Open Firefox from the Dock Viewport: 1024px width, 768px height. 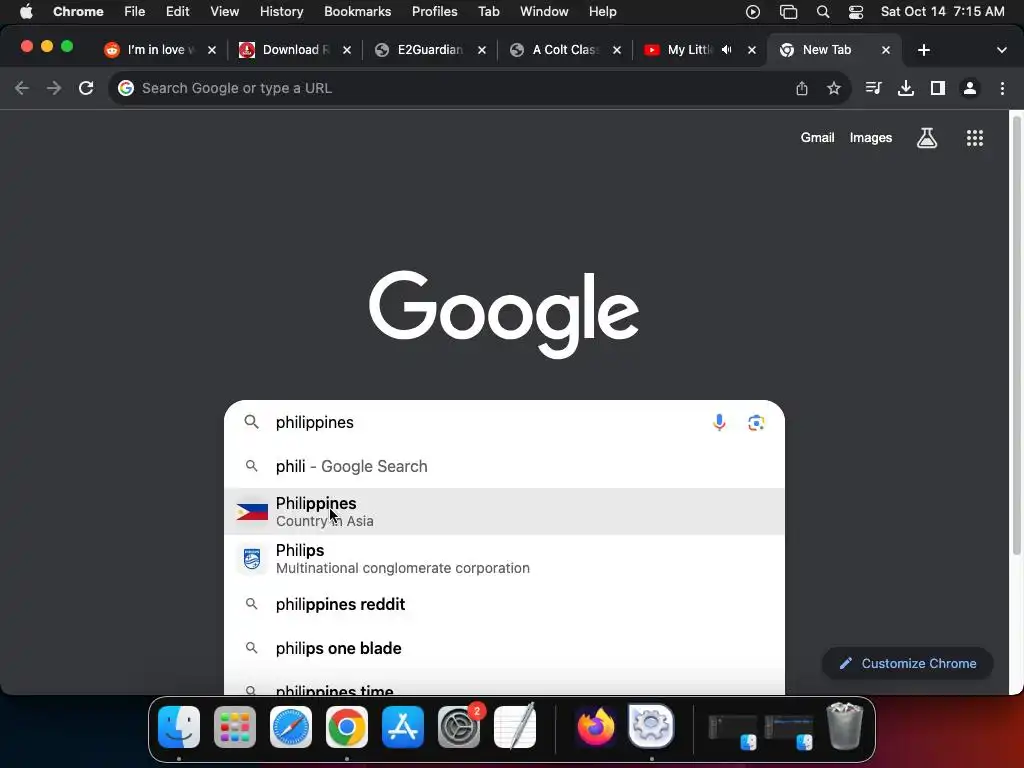596,726
